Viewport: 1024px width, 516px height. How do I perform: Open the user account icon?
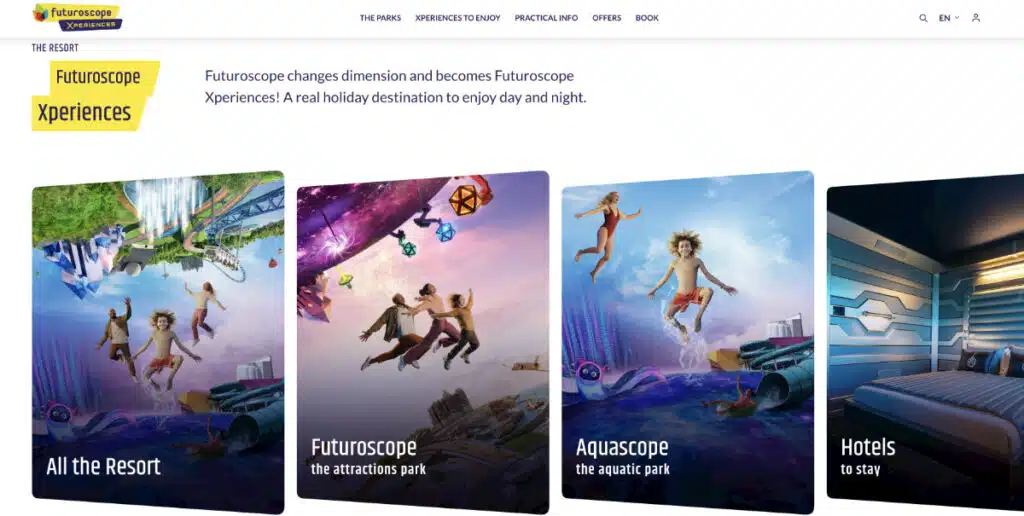tap(976, 18)
